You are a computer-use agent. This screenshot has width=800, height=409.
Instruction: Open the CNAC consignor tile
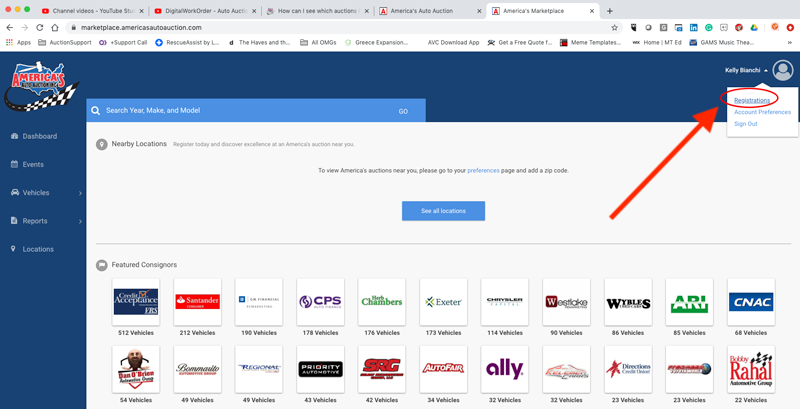click(751, 302)
